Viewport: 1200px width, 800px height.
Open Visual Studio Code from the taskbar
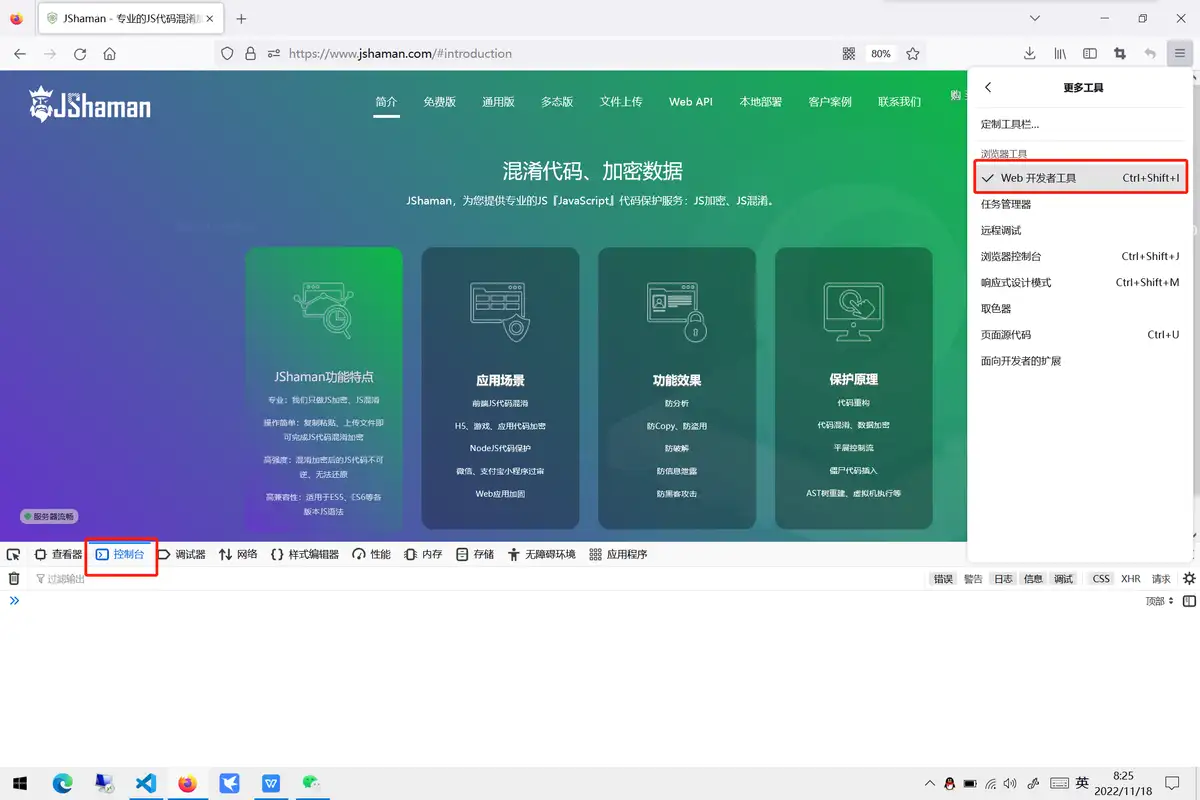(146, 783)
